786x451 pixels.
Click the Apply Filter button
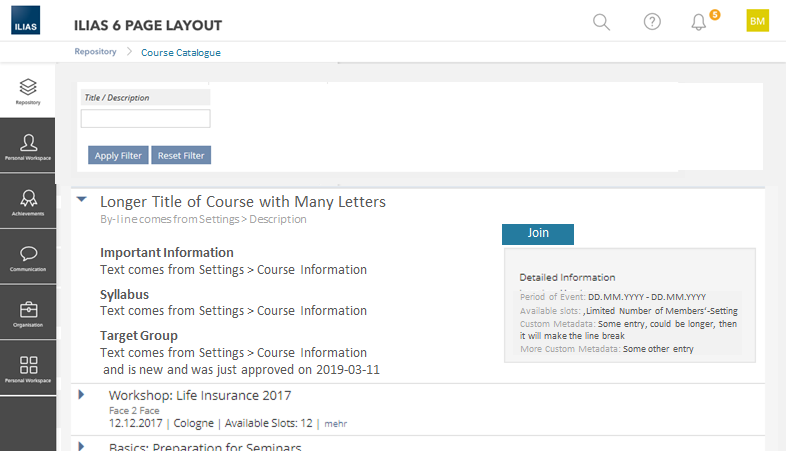118,155
